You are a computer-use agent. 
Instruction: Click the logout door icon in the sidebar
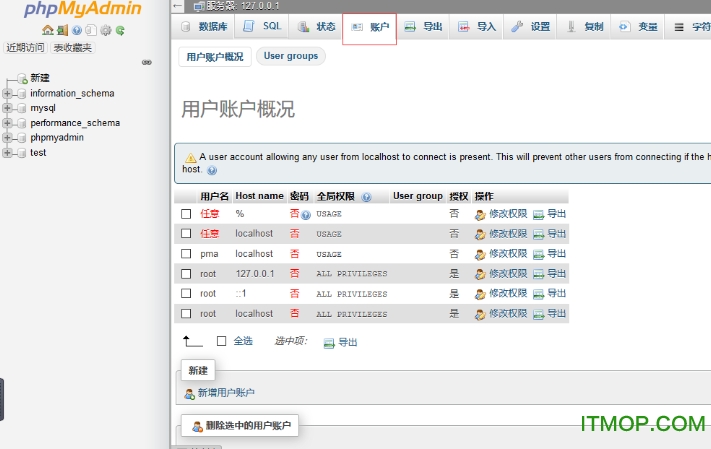63,30
